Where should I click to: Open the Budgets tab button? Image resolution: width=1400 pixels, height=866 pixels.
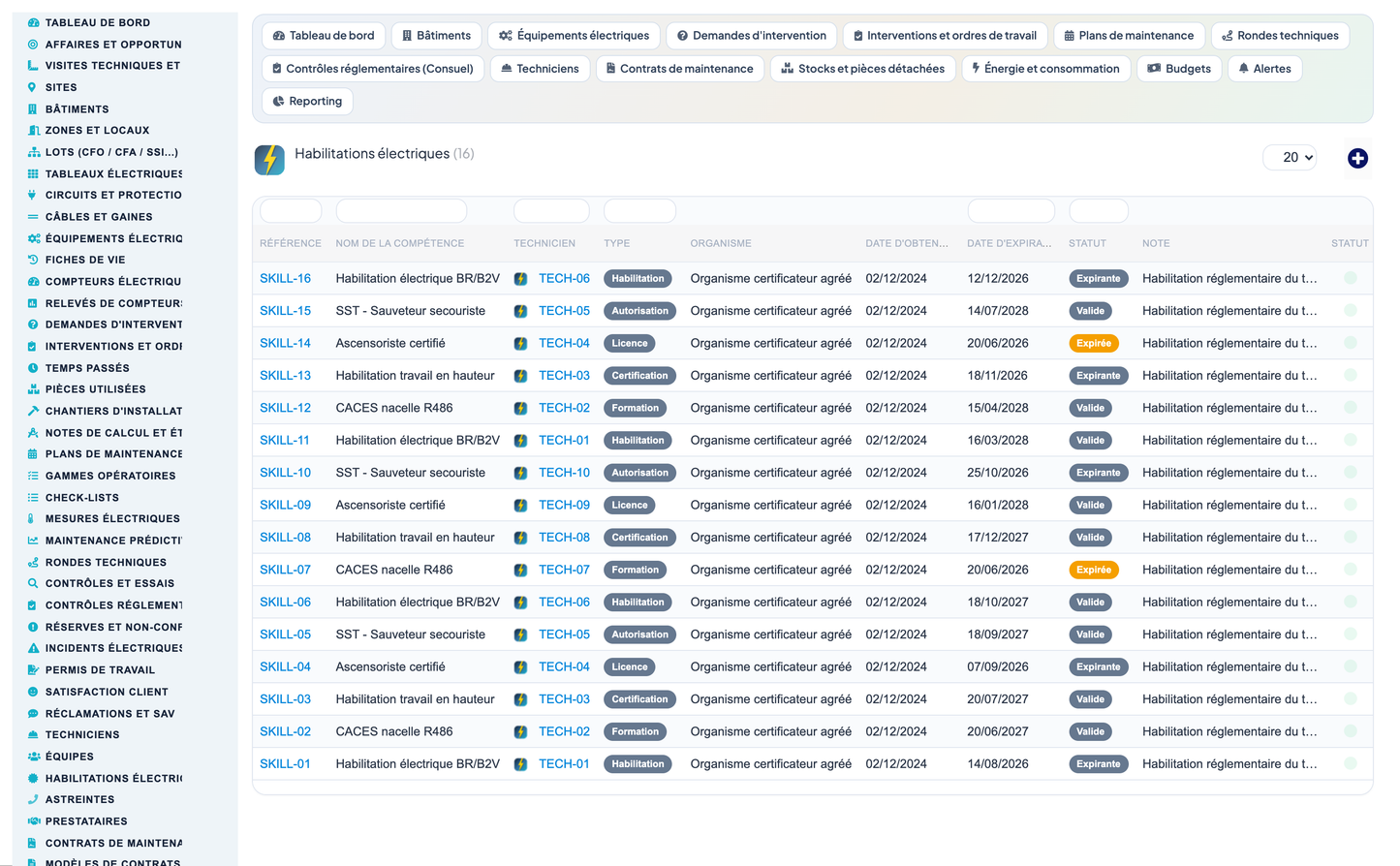click(x=1179, y=69)
